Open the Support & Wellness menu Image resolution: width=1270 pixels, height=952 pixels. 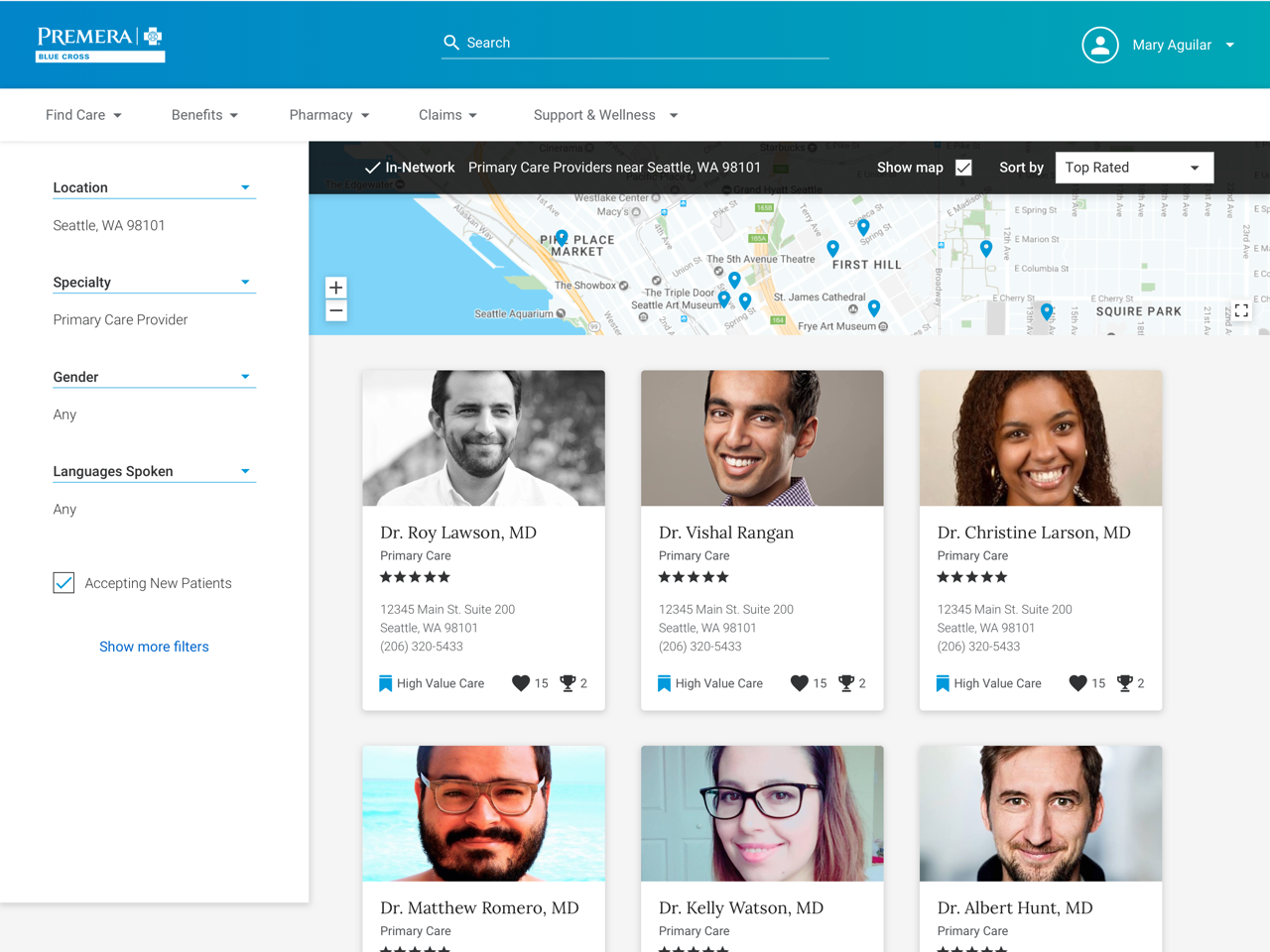605,115
